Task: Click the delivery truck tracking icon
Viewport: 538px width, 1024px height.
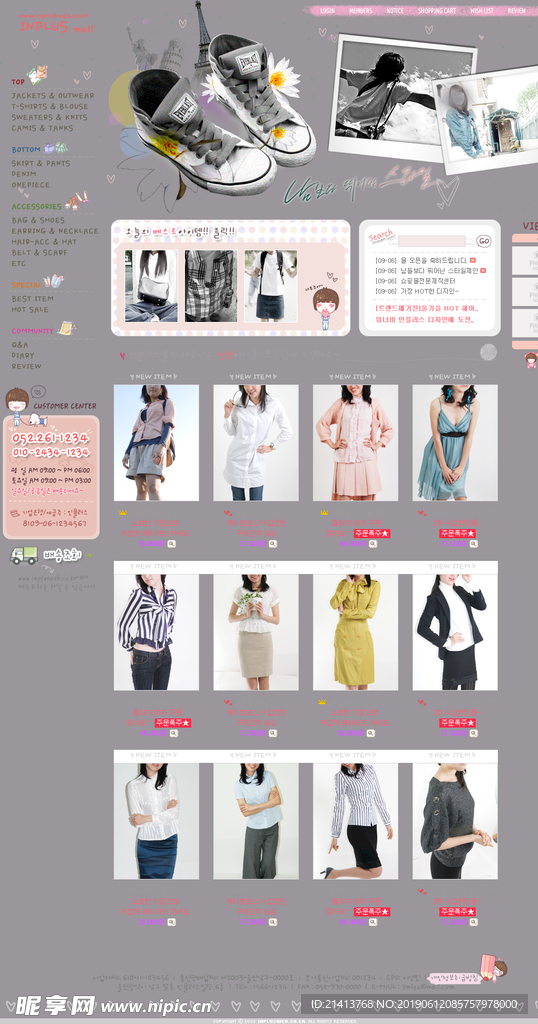Action: (x=24, y=555)
